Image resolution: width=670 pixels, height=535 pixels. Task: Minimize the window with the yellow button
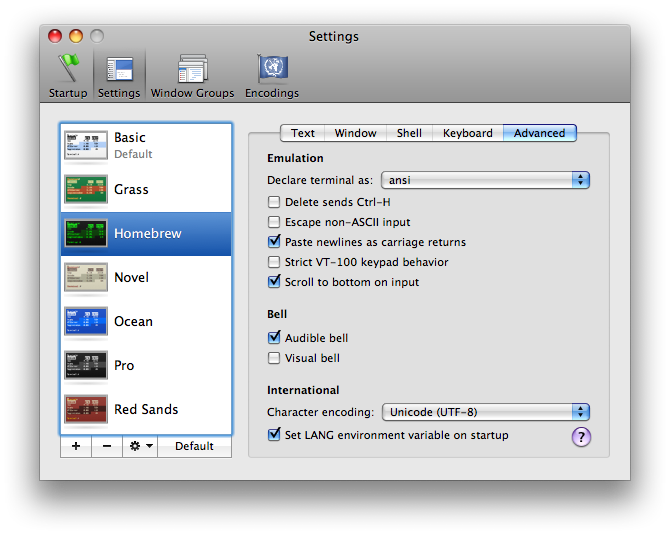(76, 36)
